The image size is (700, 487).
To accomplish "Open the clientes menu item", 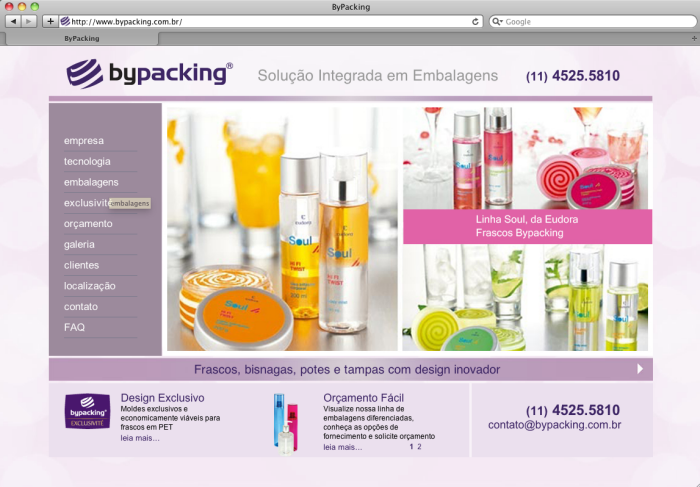I will pyautogui.click(x=81, y=265).
